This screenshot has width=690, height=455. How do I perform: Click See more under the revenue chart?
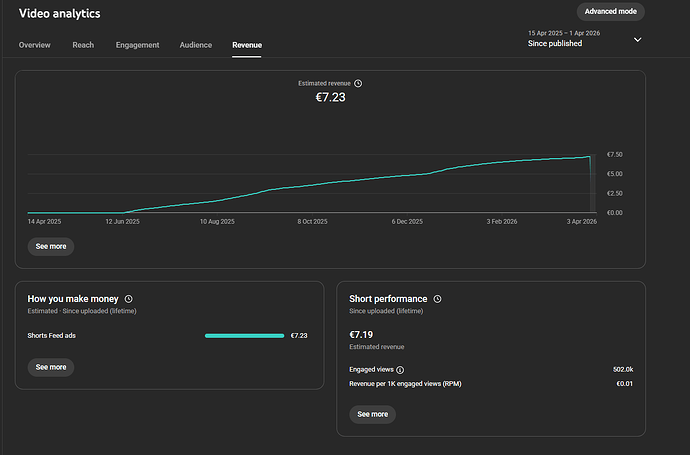coord(51,246)
